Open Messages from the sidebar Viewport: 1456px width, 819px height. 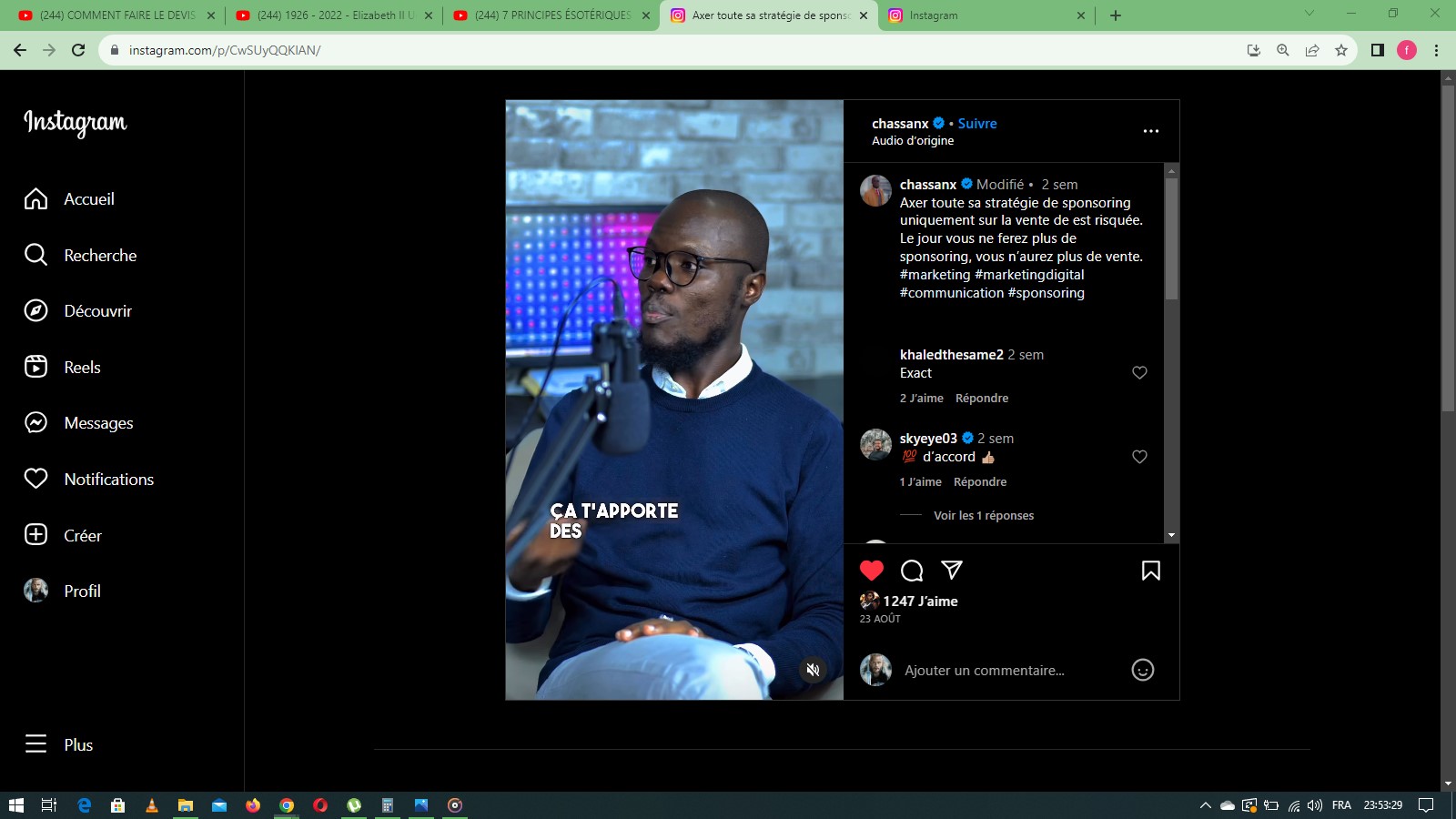click(x=98, y=423)
